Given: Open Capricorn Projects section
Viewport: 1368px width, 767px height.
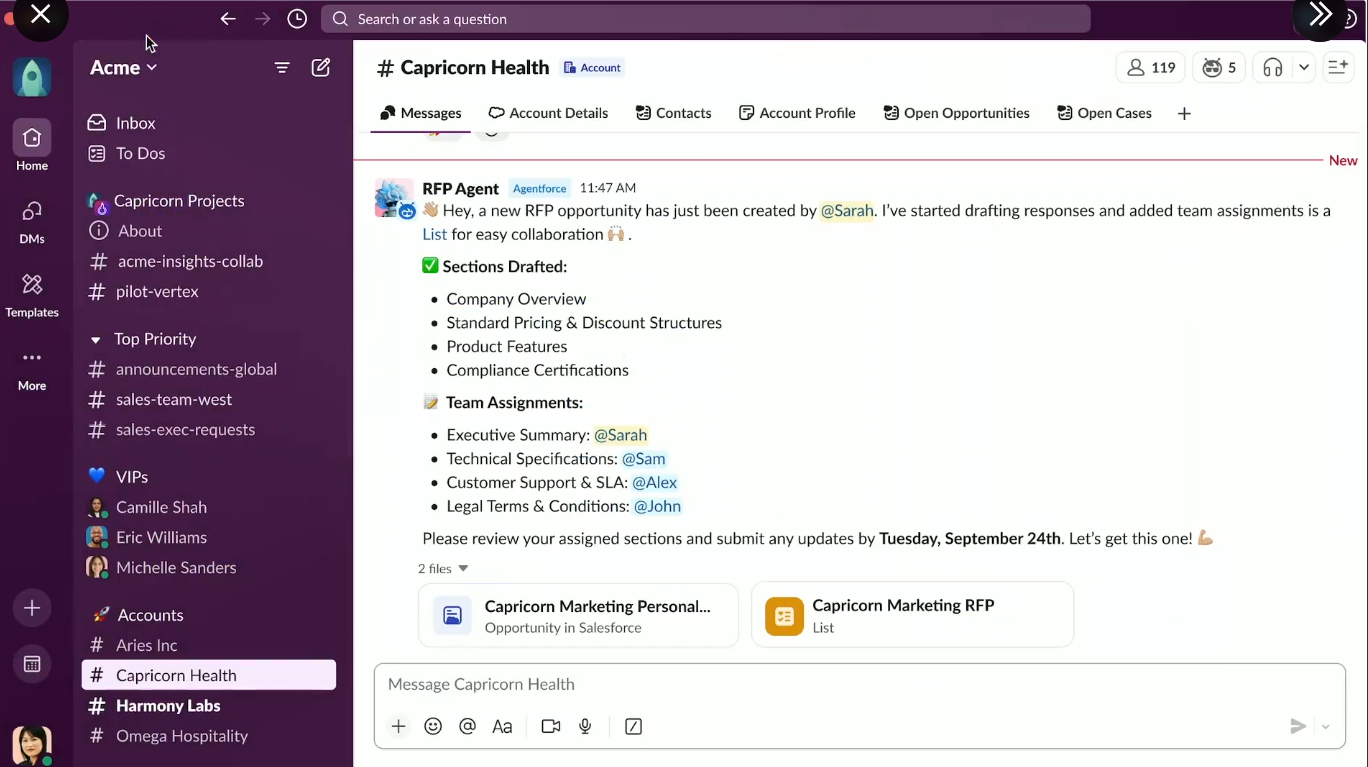Looking at the screenshot, I should tap(179, 201).
